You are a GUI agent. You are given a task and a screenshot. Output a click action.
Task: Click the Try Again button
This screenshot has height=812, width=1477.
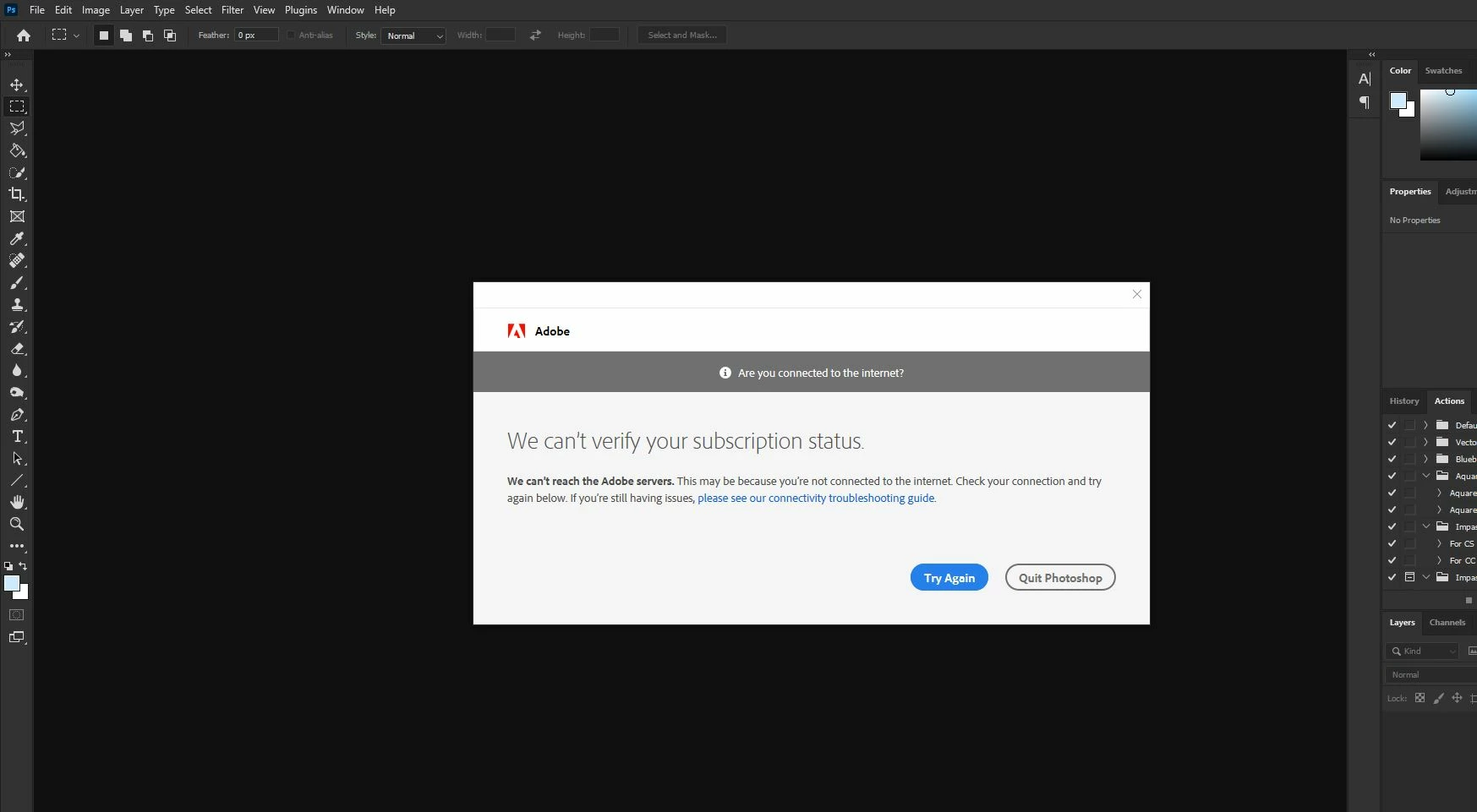949,578
